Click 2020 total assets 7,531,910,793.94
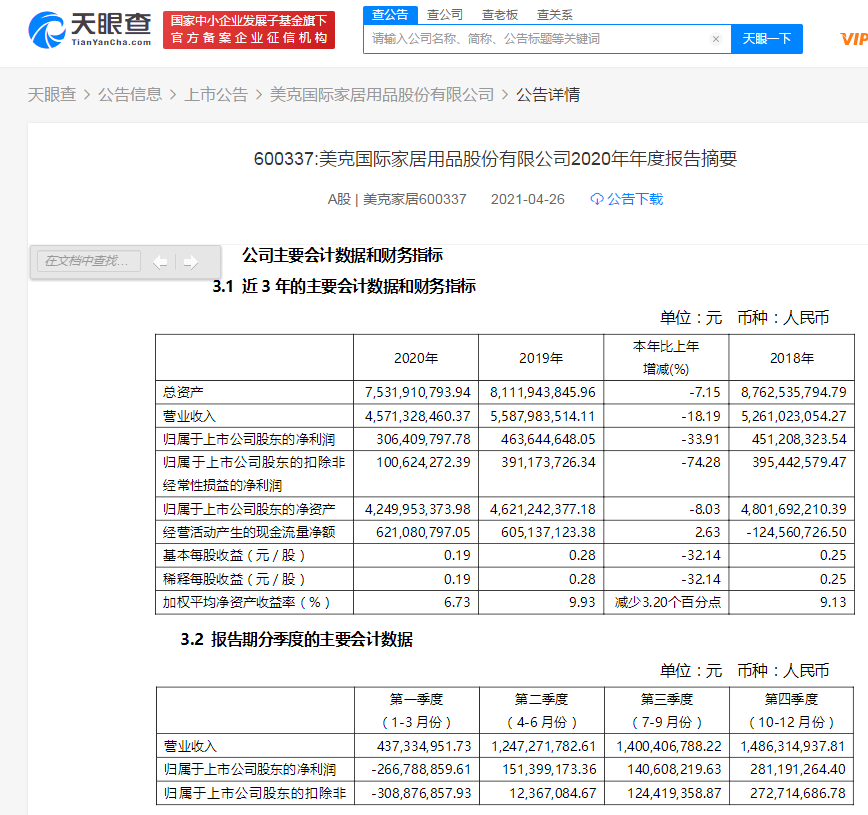868x815 pixels. click(417, 393)
